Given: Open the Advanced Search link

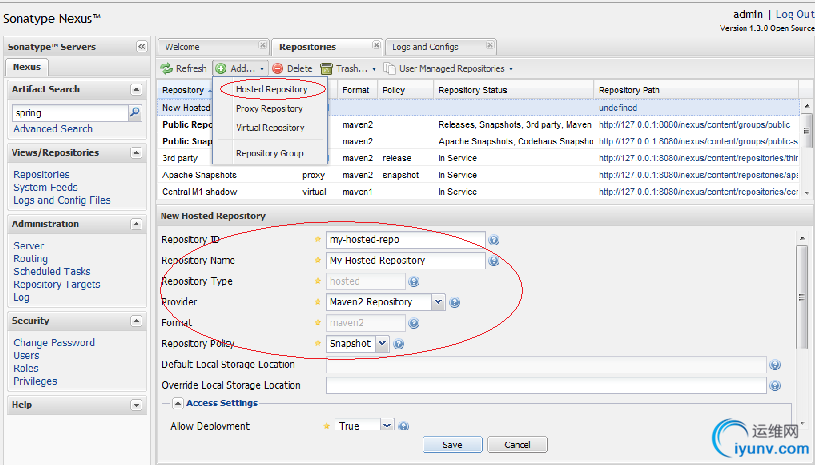Looking at the screenshot, I should [53, 128].
